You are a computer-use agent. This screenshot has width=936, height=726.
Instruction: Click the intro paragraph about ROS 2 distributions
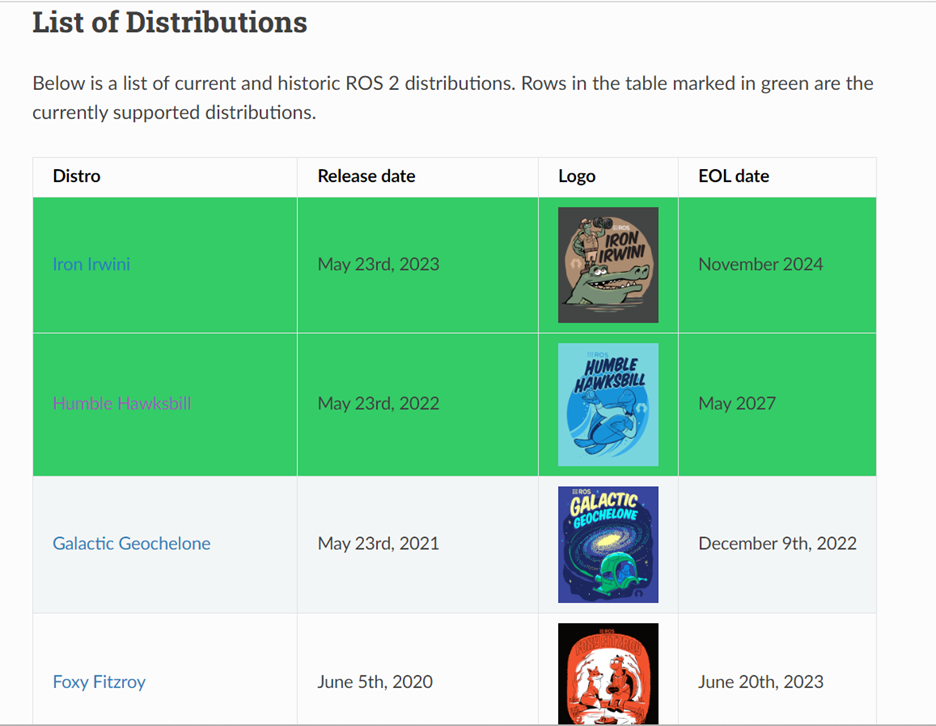pos(452,97)
